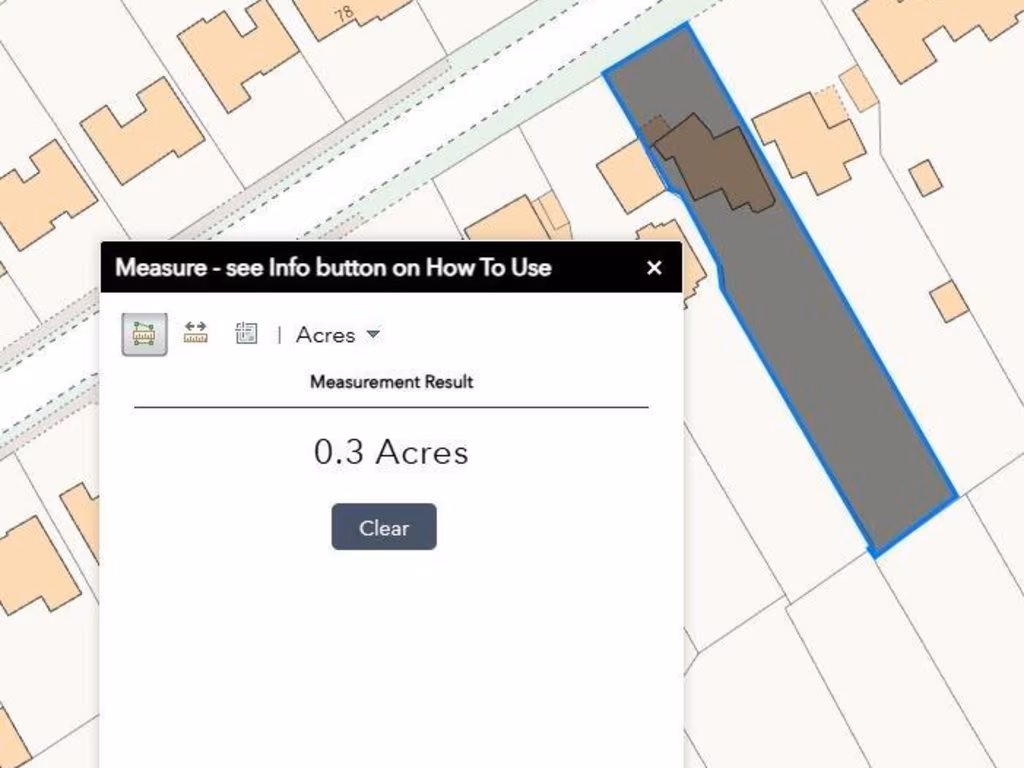1024x768 pixels.
Task: Click the topmost corner of the blue outline
Action: (686, 25)
